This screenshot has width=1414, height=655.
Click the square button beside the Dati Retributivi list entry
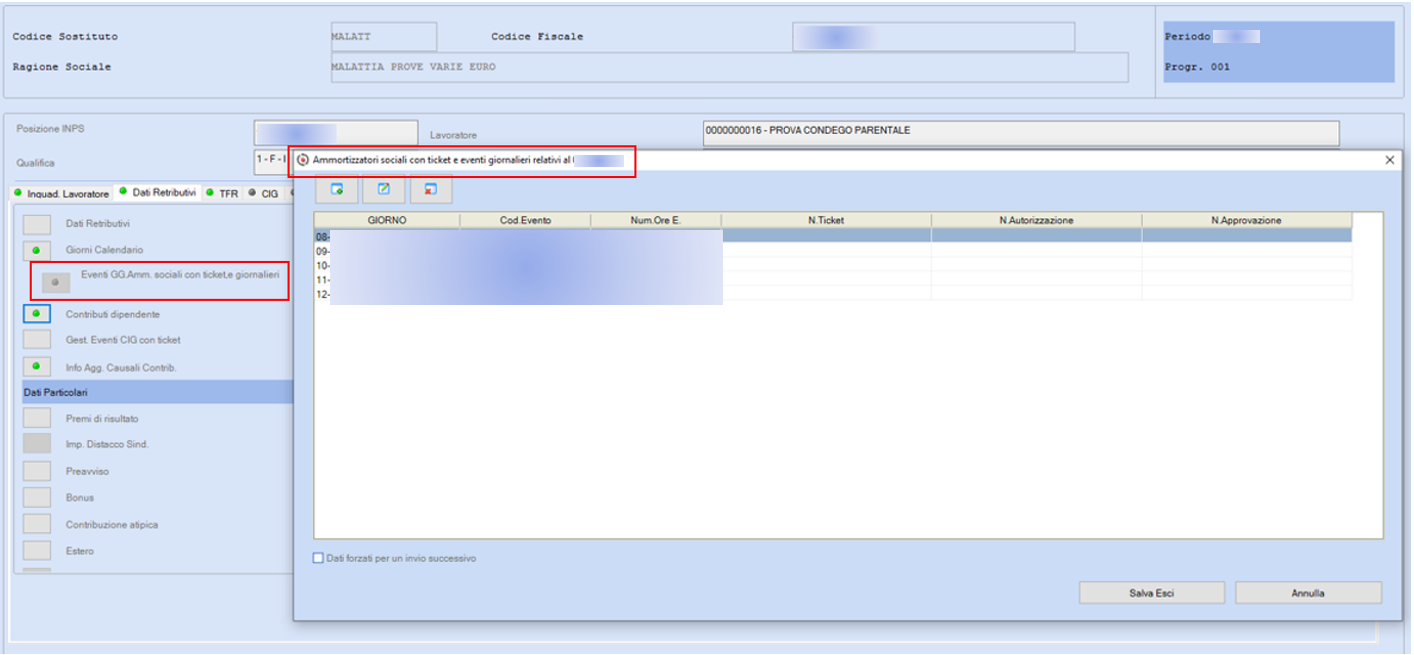point(37,224)
